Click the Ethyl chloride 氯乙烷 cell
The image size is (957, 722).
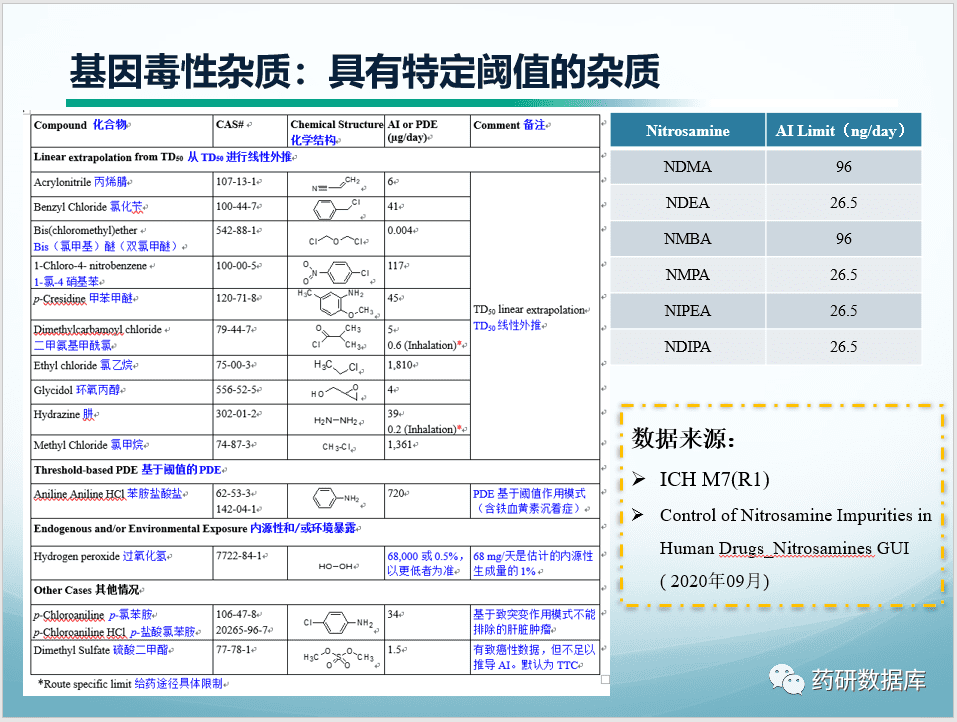point(121,367)
